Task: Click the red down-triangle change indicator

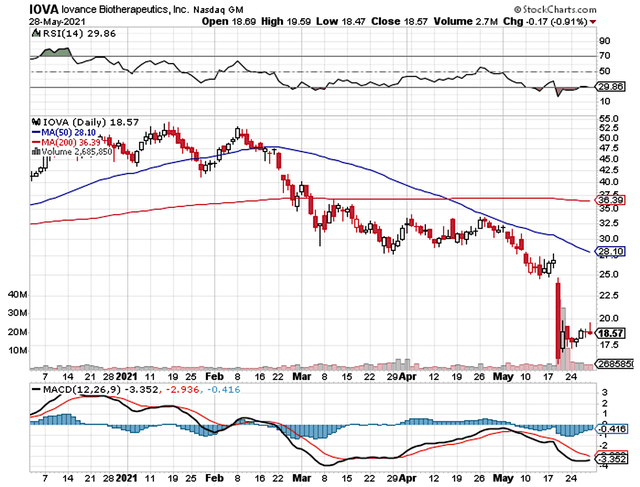Action: pyautogui.click(x=593, y=22)
